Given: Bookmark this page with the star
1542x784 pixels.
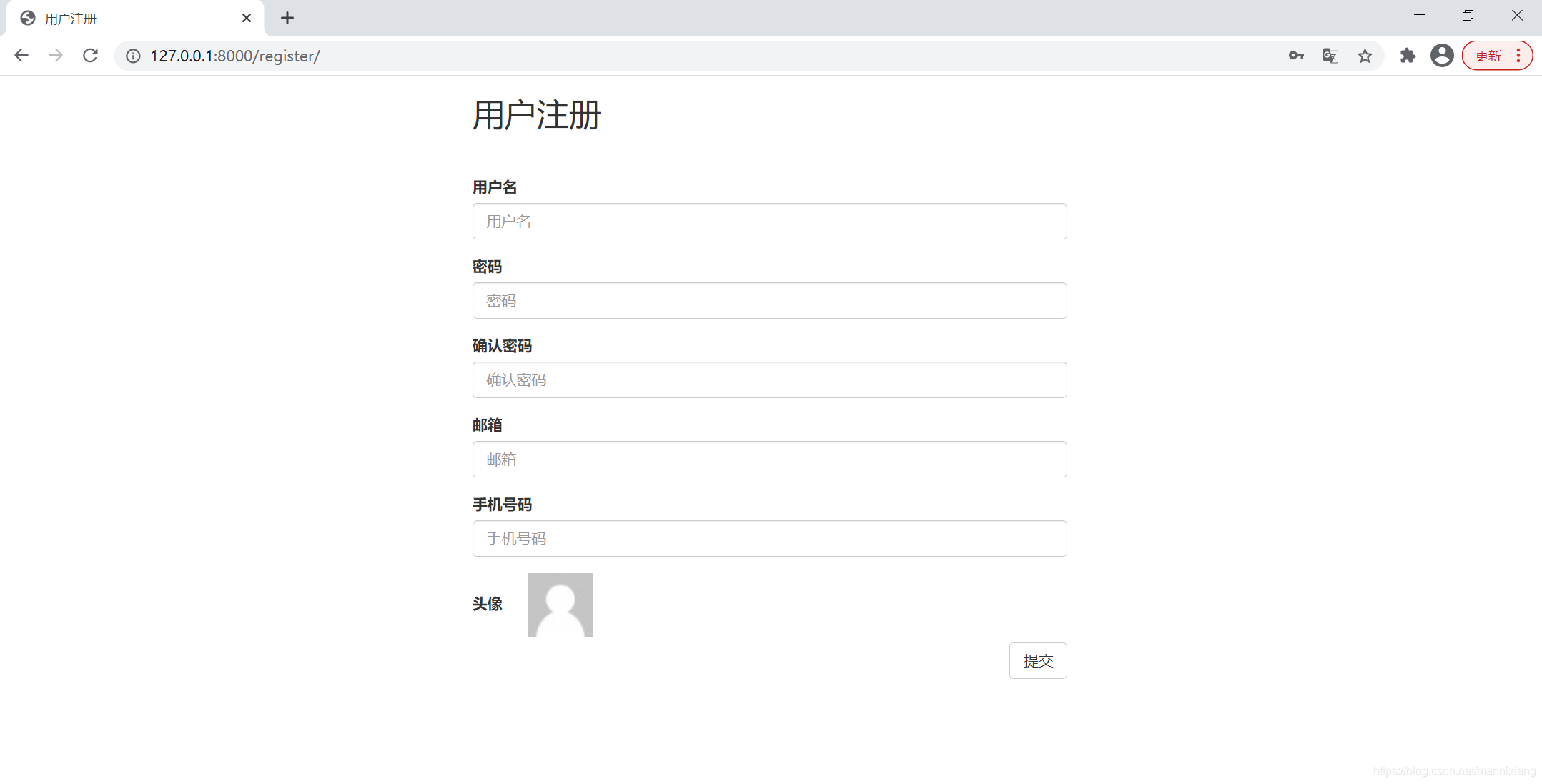Looking at the screenshot, I should click(1365, 56).
